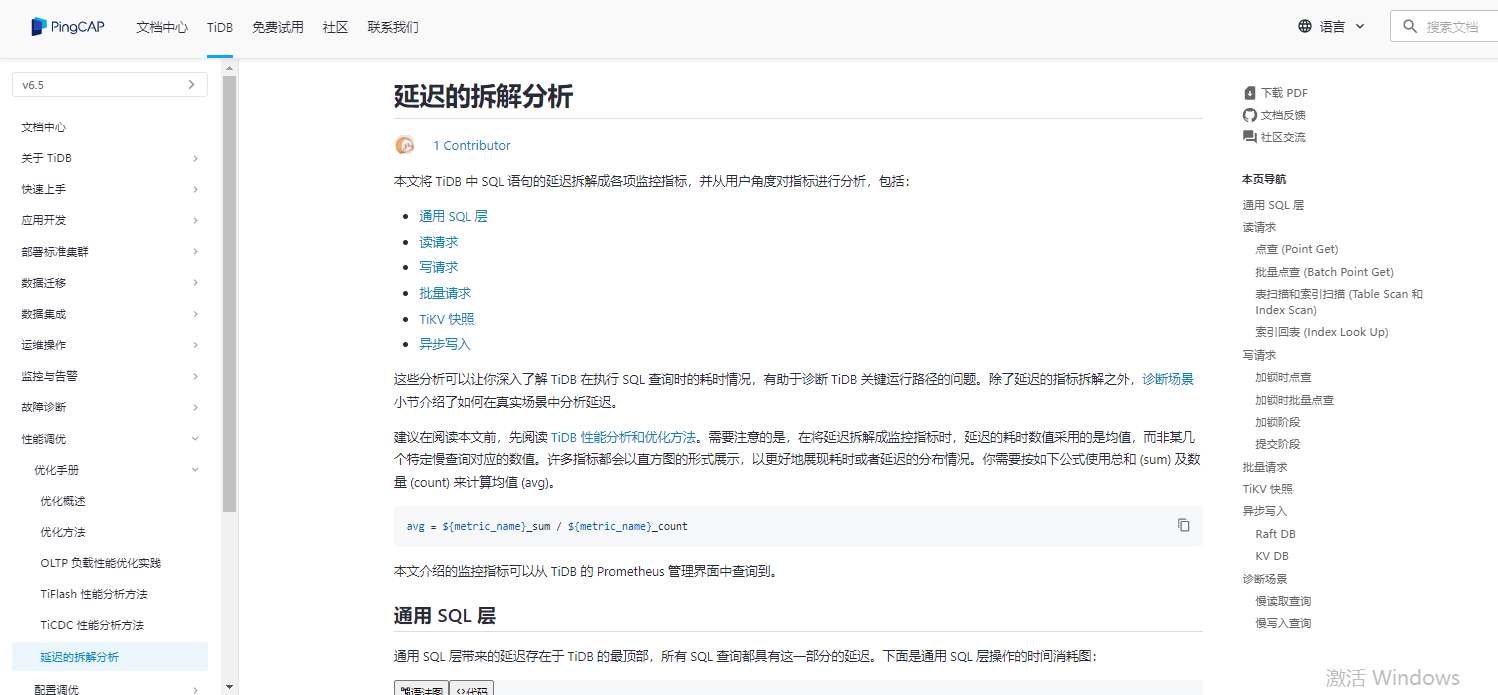The width and height of the screenshot is (1498, 695).
Task: Click sidebar scrollbar down arrow
Action: pos(229,687)
